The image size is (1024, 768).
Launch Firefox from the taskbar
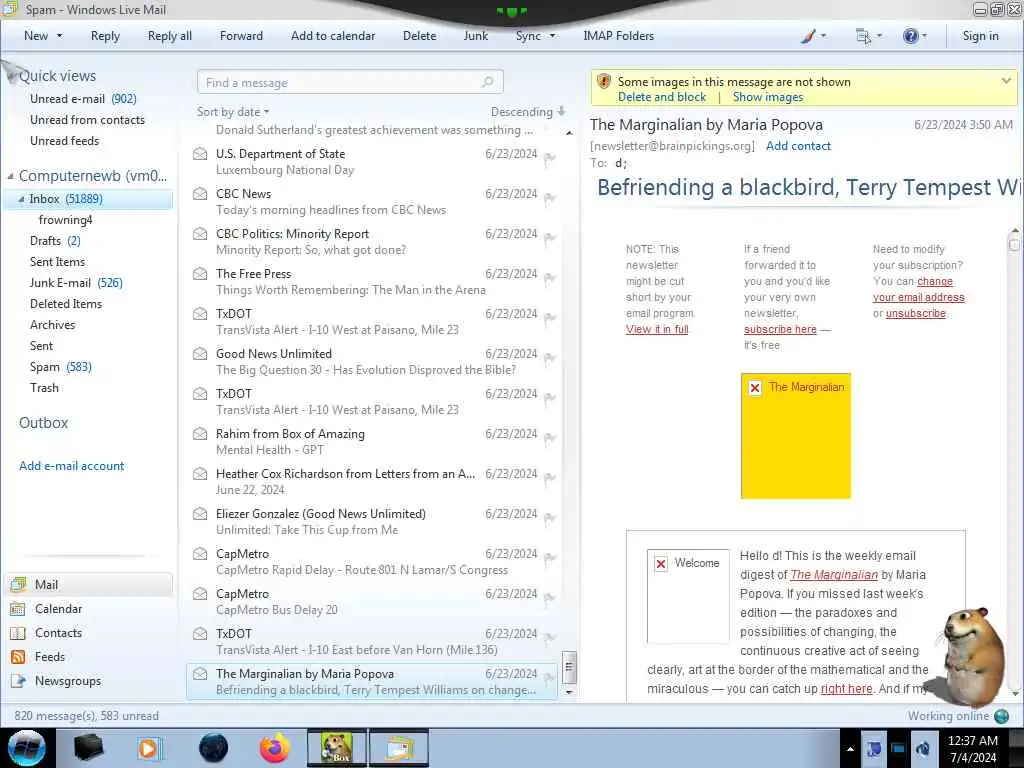(275, 748)
